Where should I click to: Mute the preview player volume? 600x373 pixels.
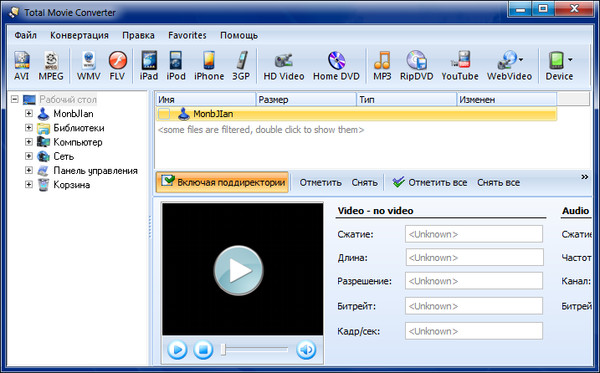pos(306,349)
